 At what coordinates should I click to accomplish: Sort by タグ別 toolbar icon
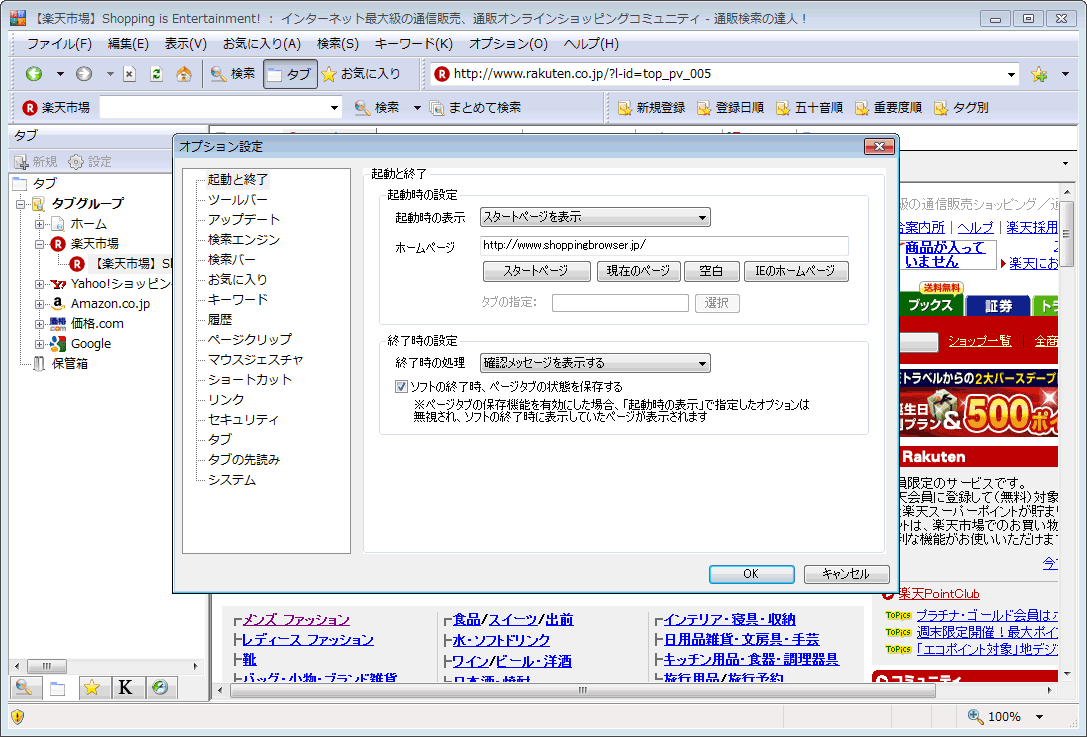click(x=961, y=107)
